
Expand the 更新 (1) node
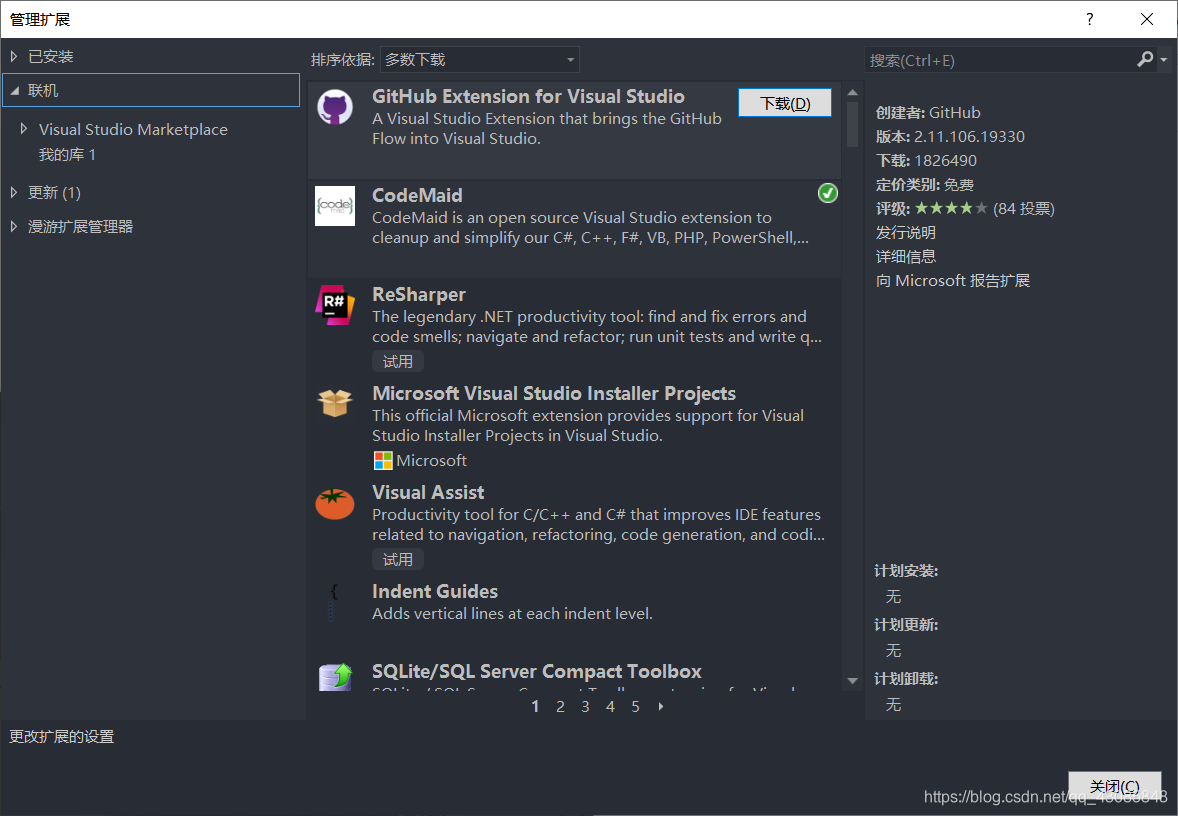[14, 192]
